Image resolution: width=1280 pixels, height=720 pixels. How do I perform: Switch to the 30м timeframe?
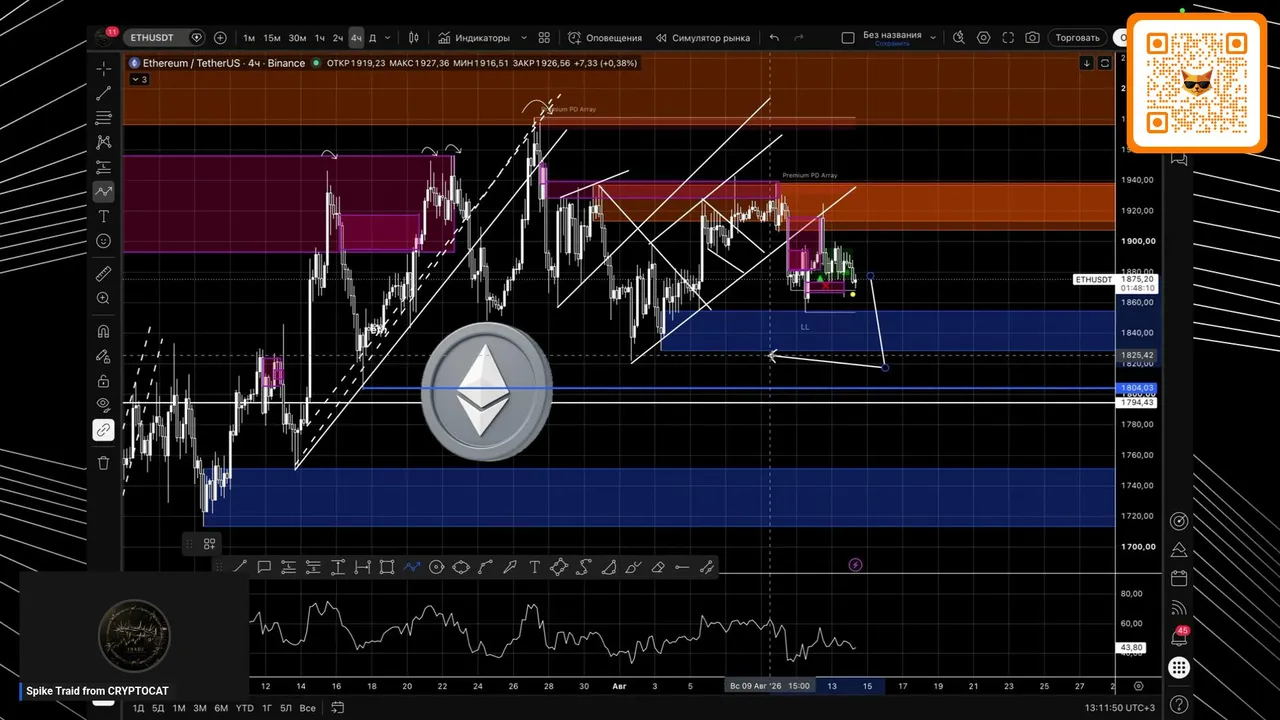pos(297,38)
